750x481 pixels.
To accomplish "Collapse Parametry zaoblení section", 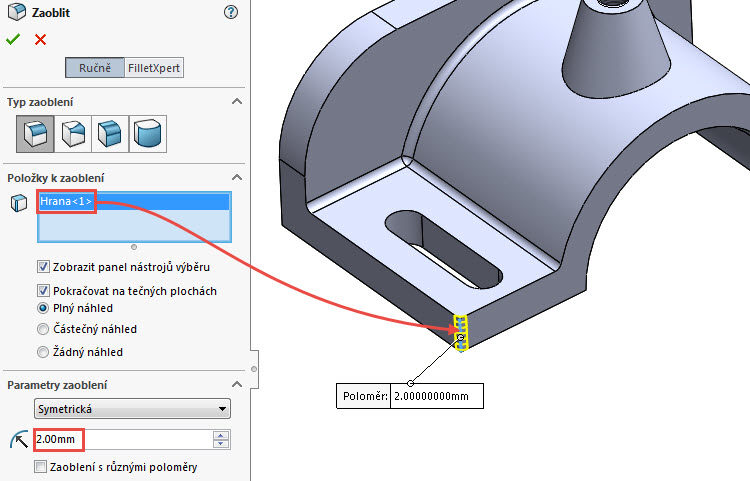I will click(x=237, y=385).
